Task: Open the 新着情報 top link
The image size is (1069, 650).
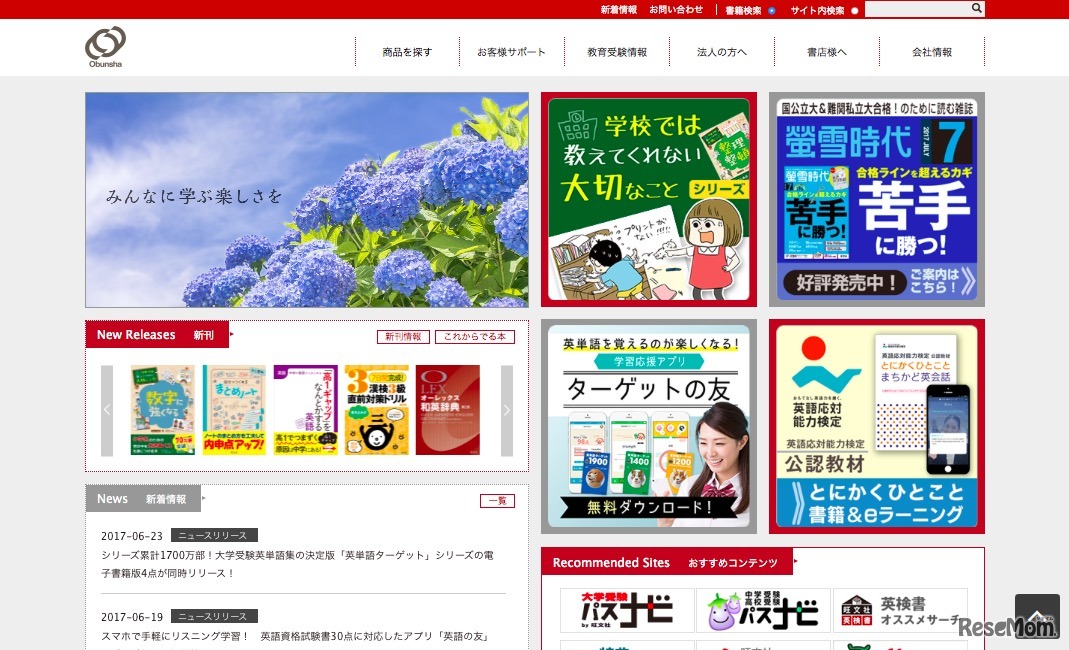Action: point(618,10)
